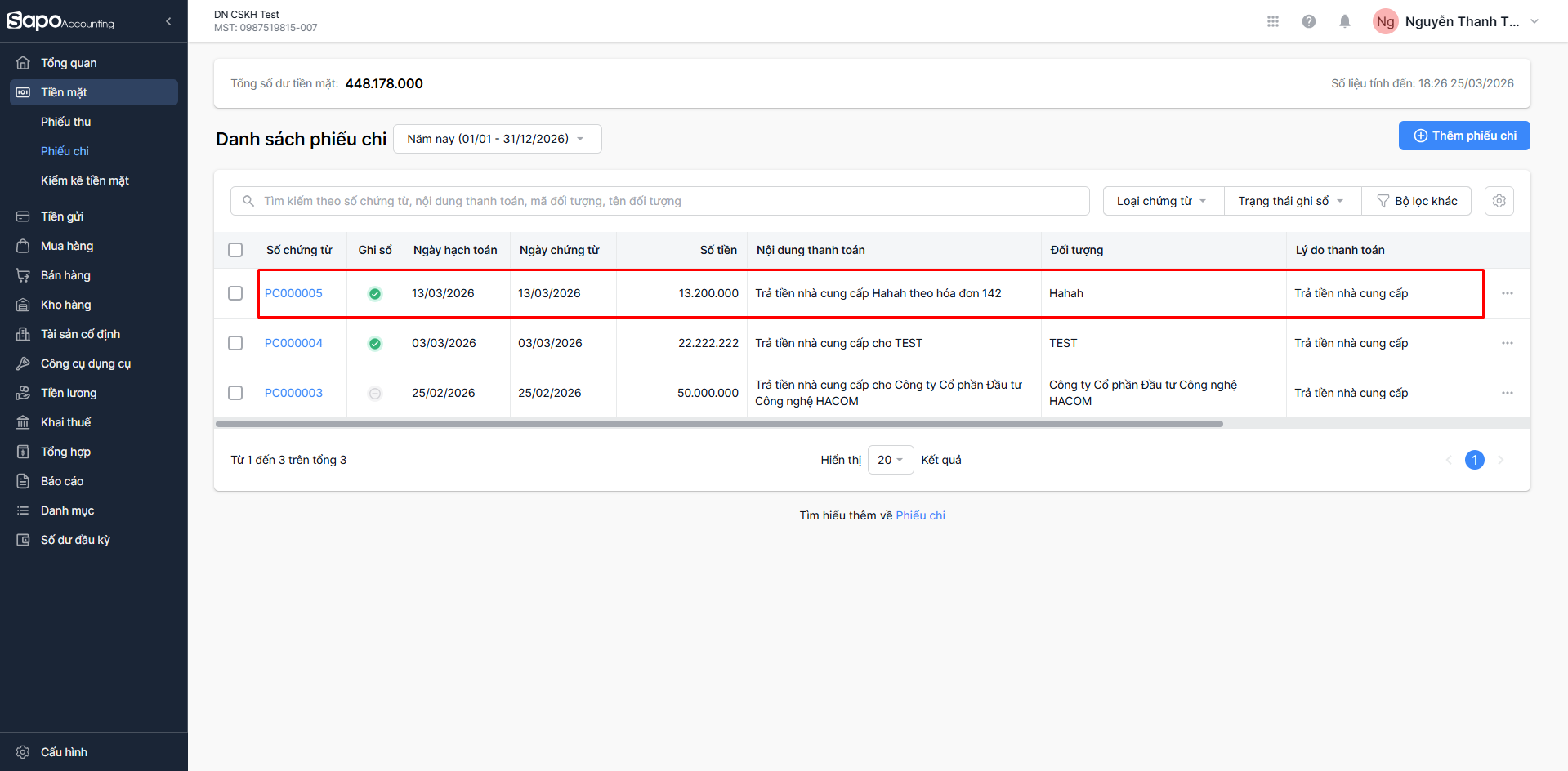
Task: Toggle the select-all header checkbox
Action: coord(235,250)
